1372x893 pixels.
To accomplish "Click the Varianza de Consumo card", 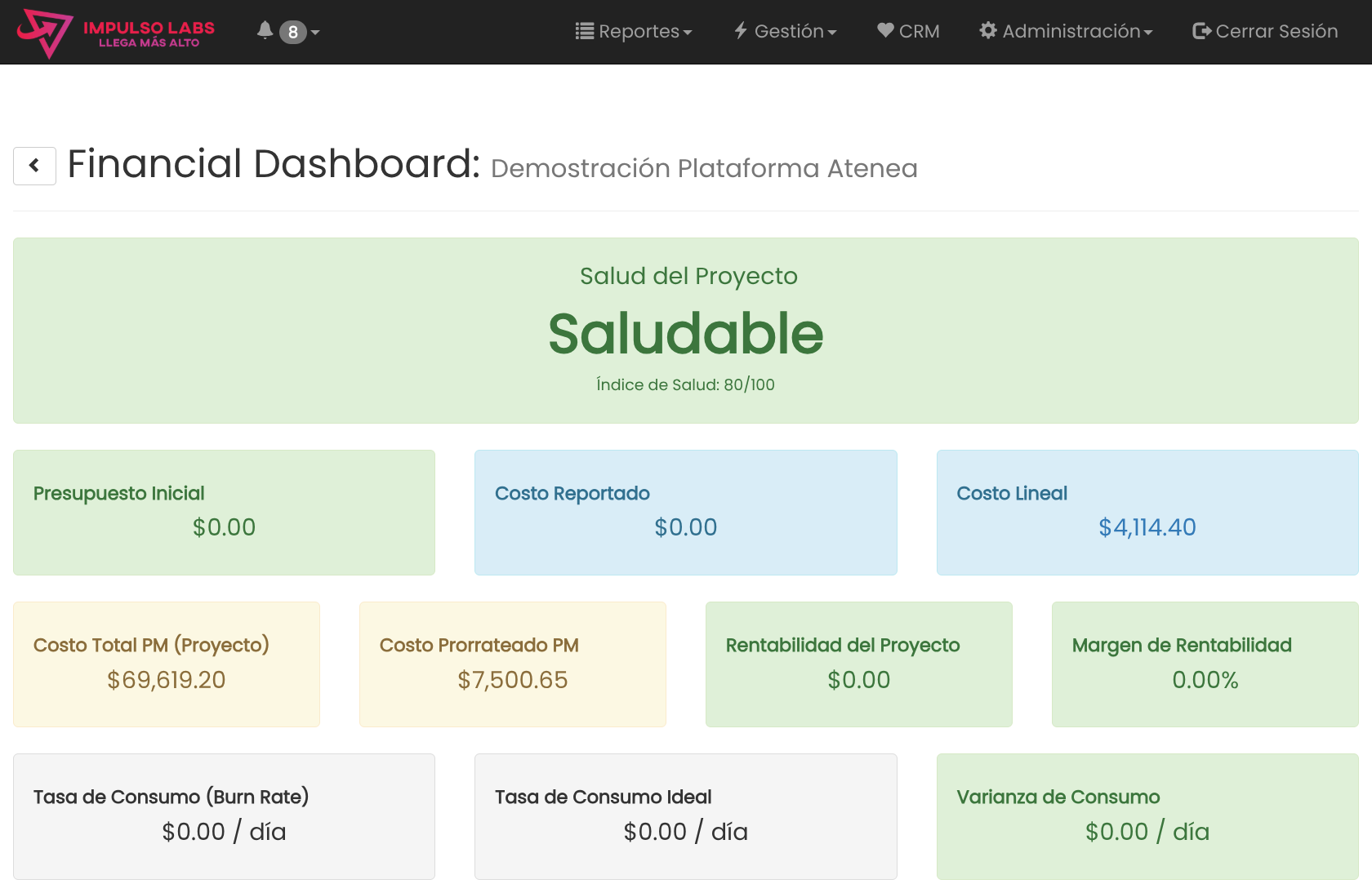I will (1147, 815).
